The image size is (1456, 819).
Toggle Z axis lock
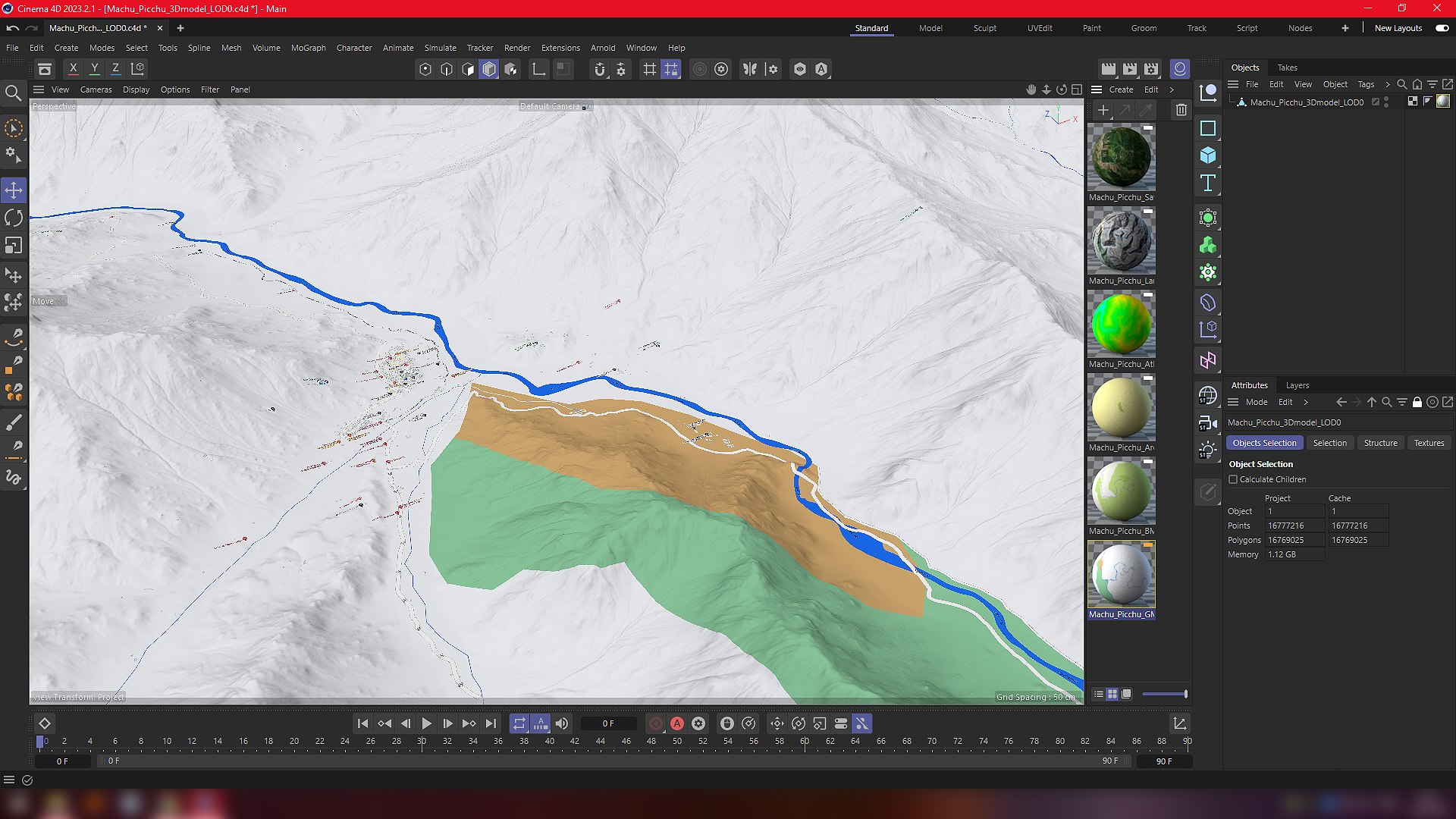[x=115, y=68]
